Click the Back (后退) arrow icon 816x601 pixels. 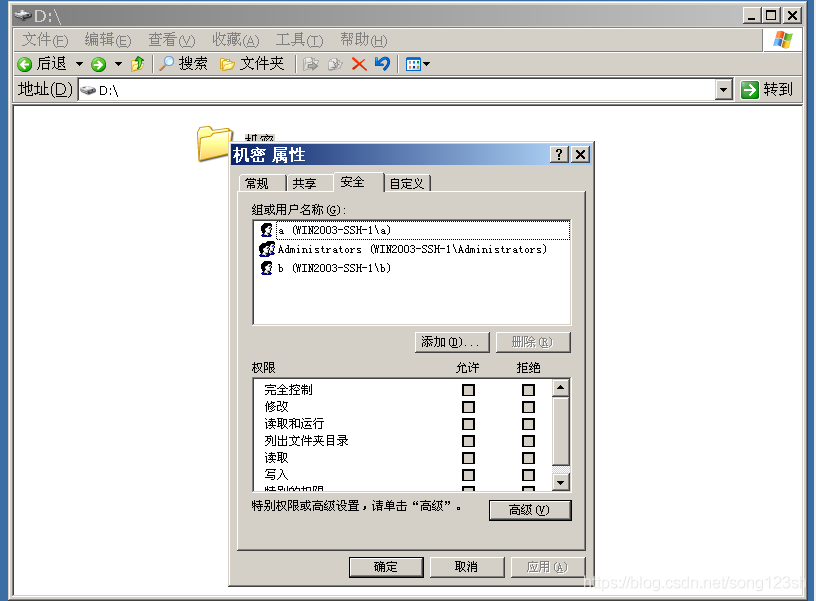coord(24,65)
